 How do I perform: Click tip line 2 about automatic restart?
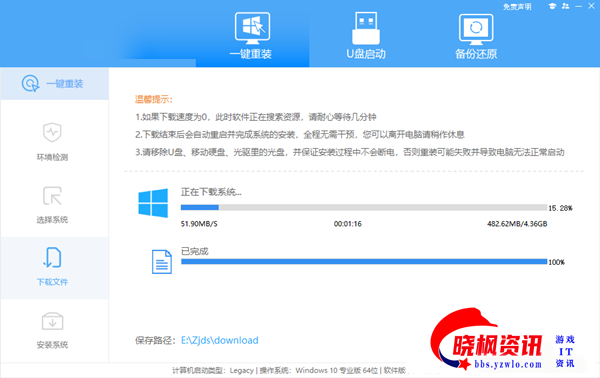pos(300,135)
